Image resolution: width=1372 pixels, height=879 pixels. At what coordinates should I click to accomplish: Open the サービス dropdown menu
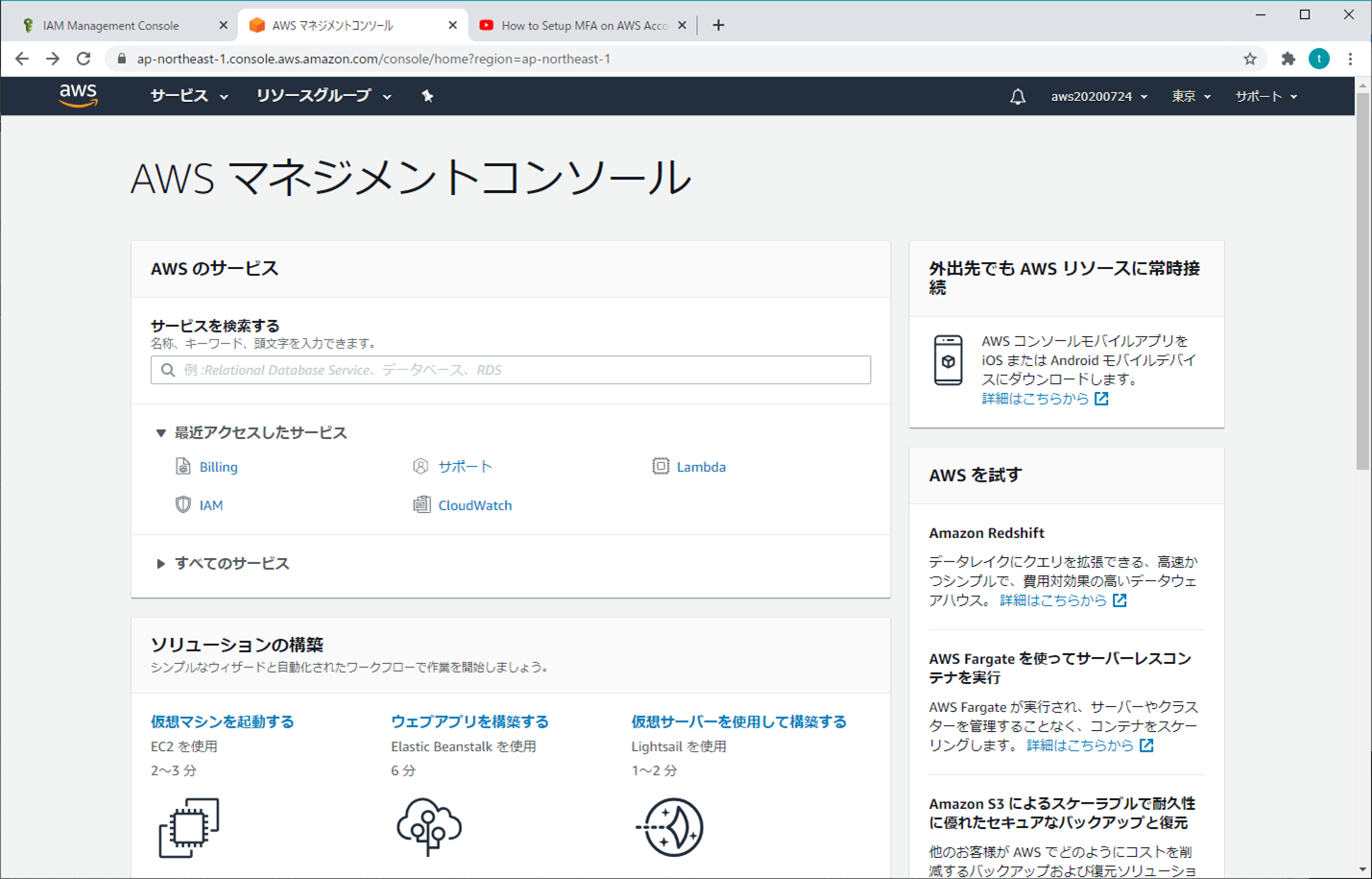click(189, 96)
